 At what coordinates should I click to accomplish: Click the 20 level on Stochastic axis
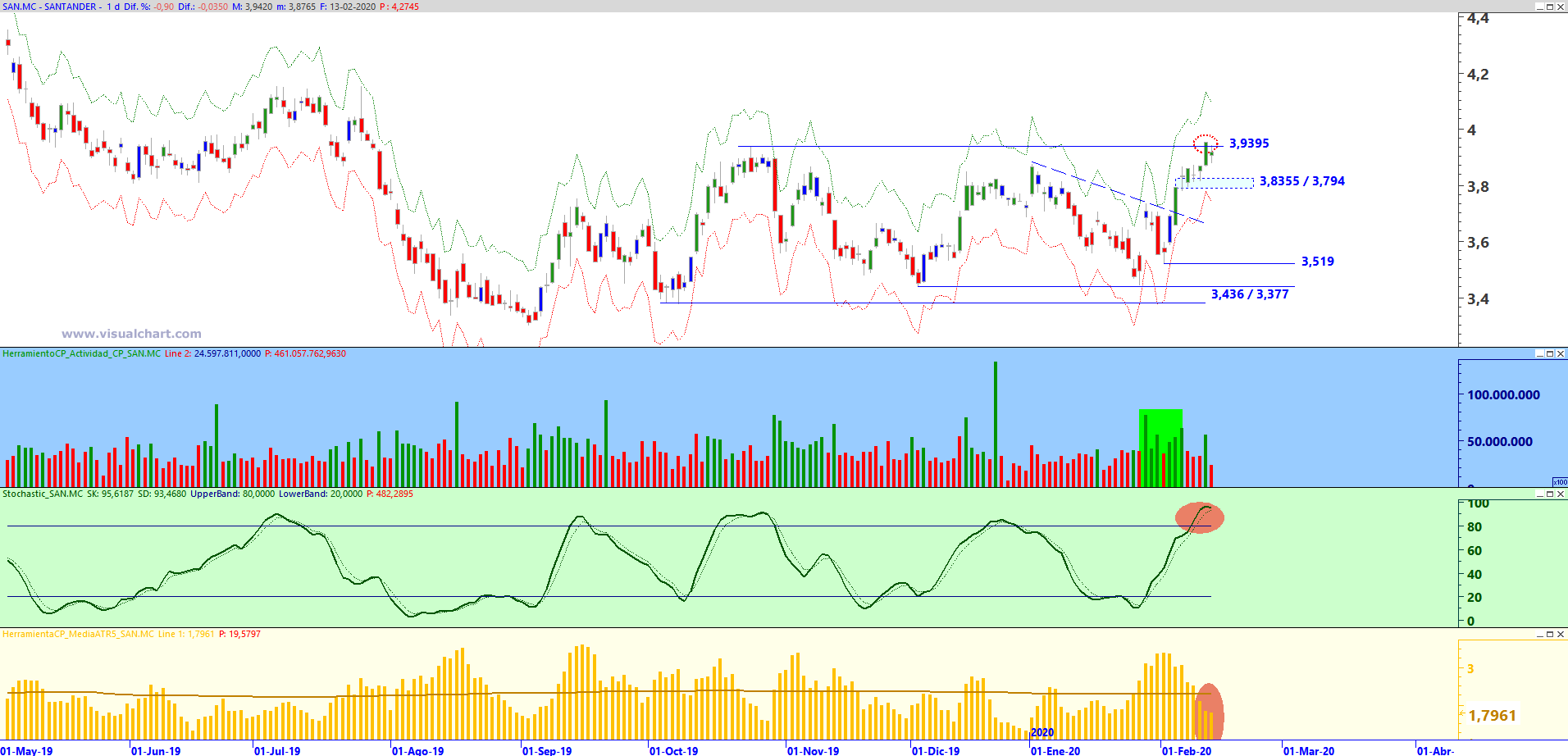(1475, 598)
